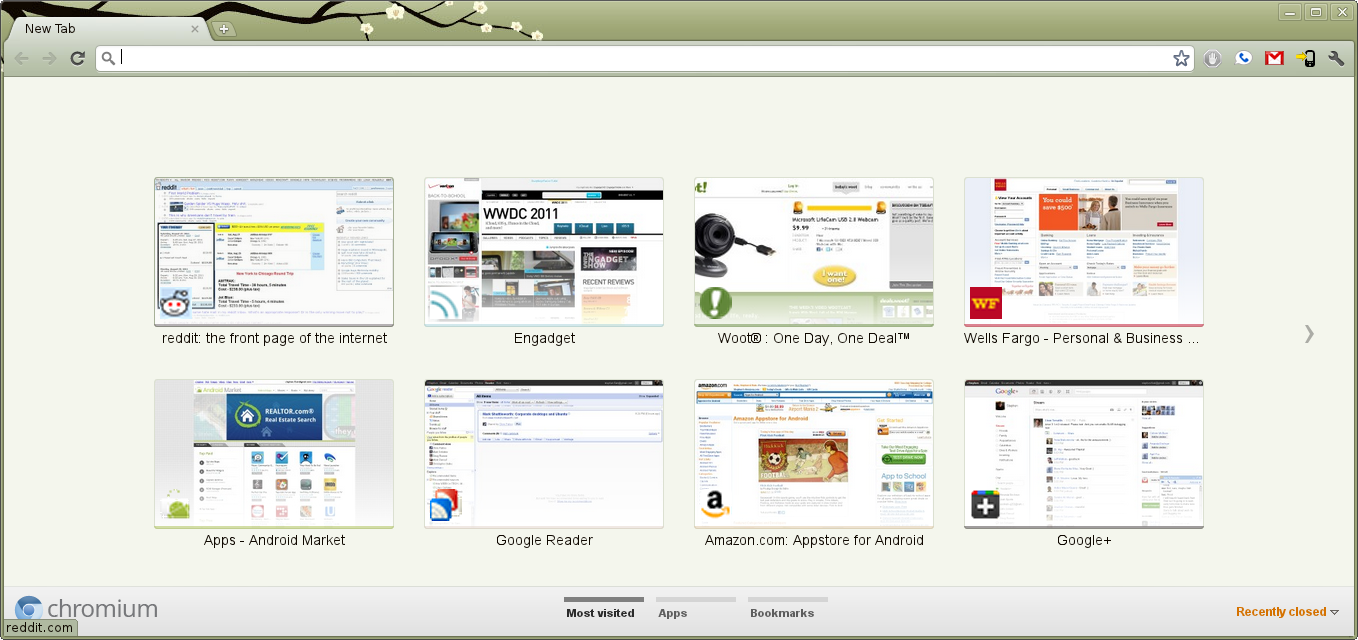1358x640 pixels.
Task: Click the 'Google Reader' title text
Action: (544, 540)
